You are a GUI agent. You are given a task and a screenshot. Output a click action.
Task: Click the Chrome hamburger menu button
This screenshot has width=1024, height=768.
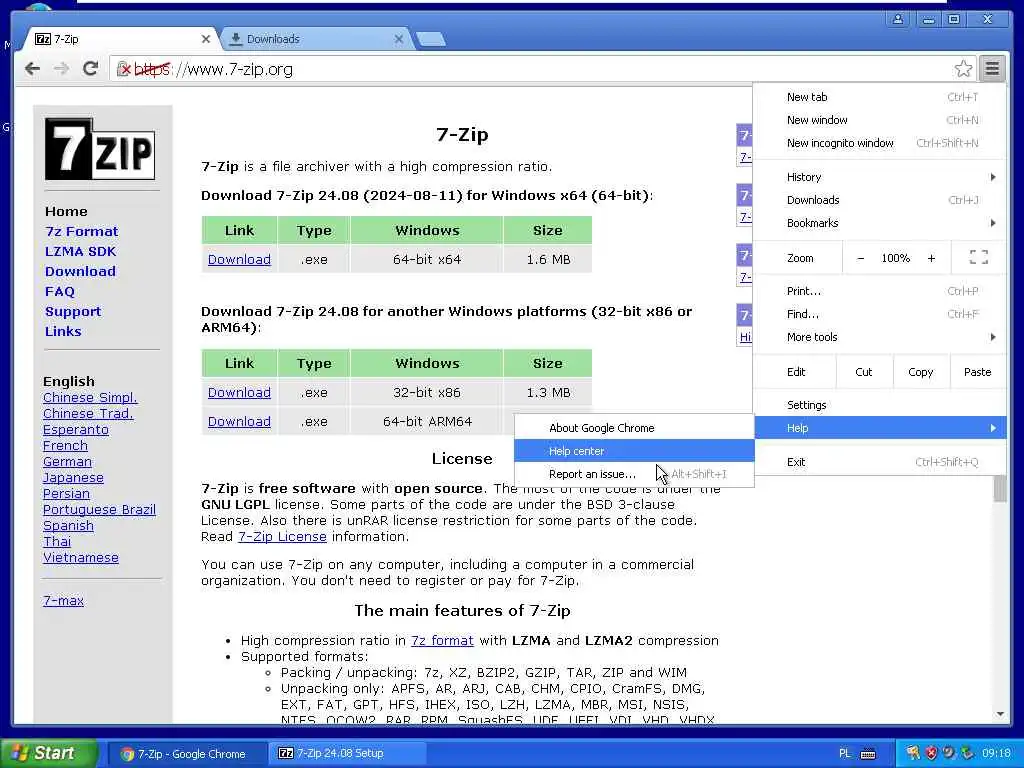(x=992, y=68)
